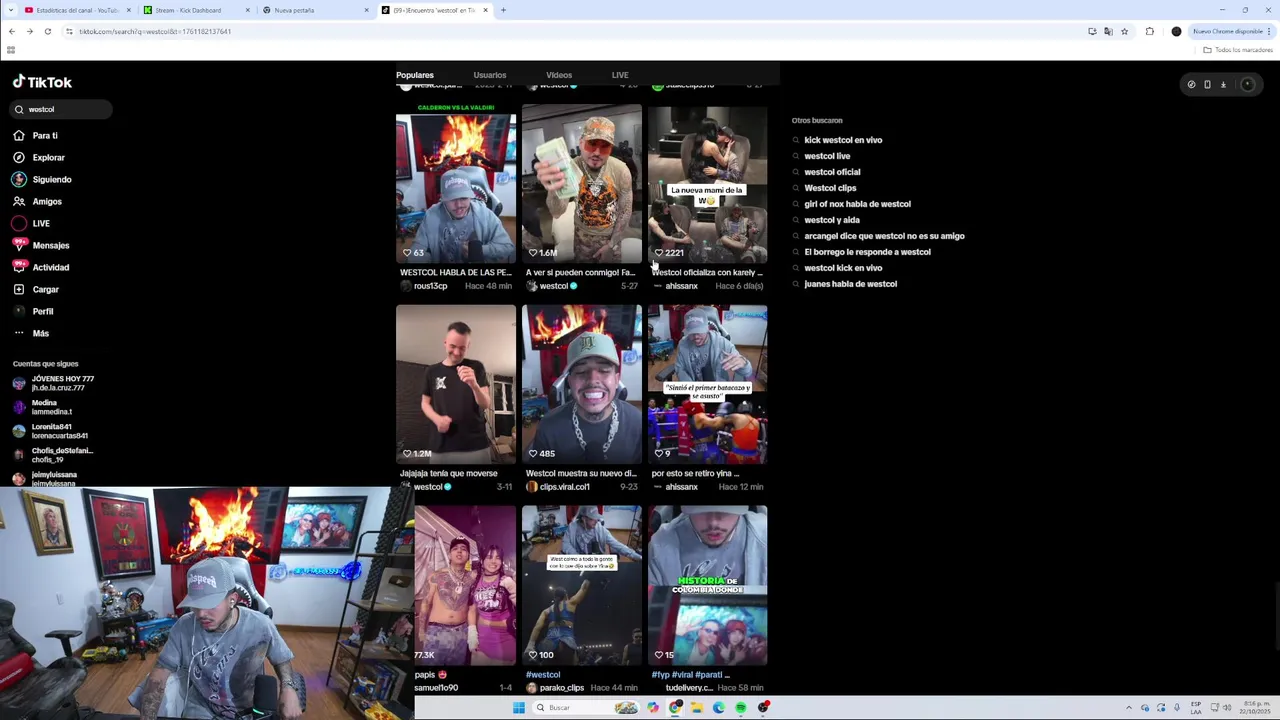
Task: Open Chrome extensions puzzle icon
Action: tap(1149, 31)
